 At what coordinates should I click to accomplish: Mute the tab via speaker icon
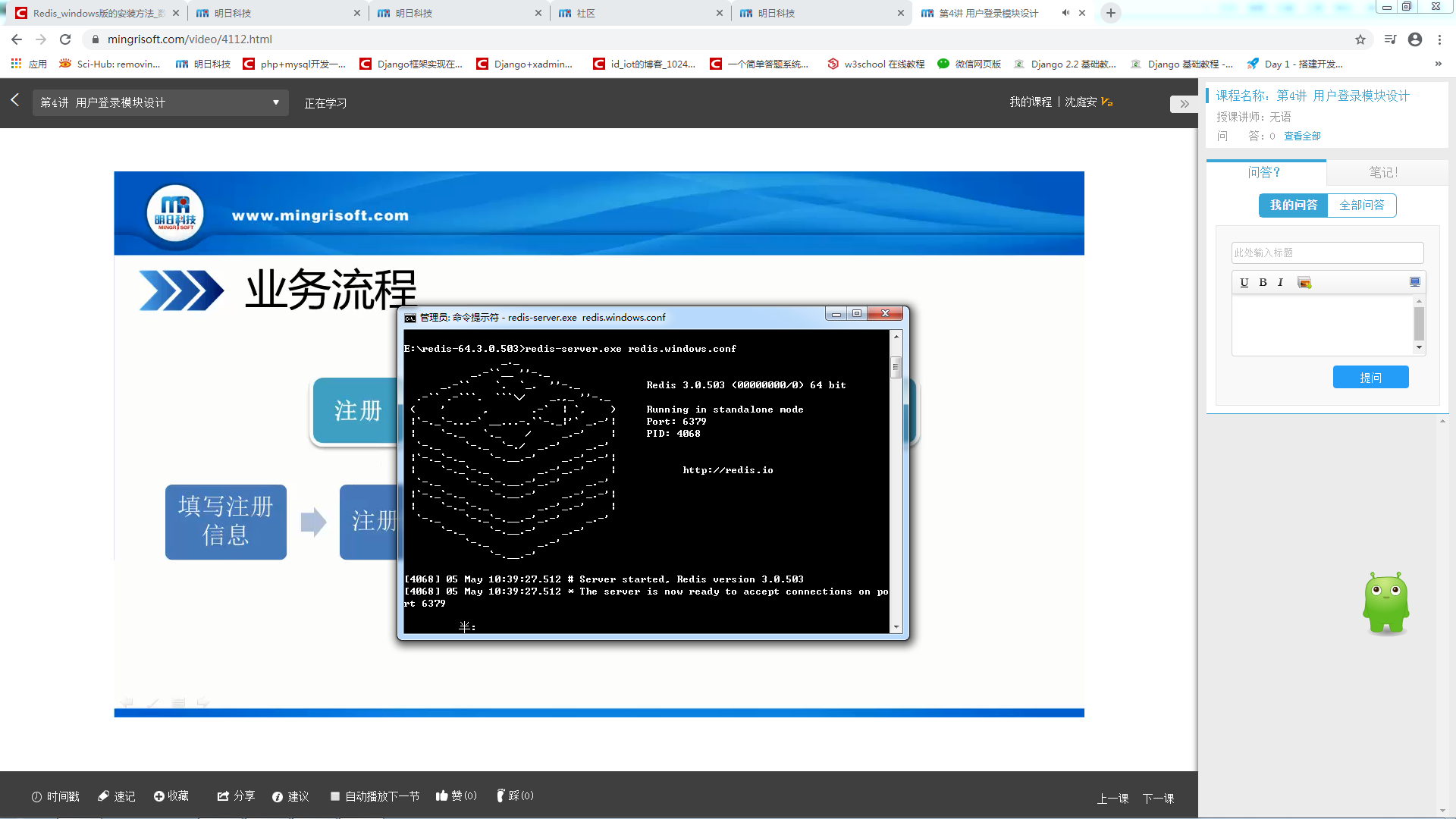[1065, 13]
